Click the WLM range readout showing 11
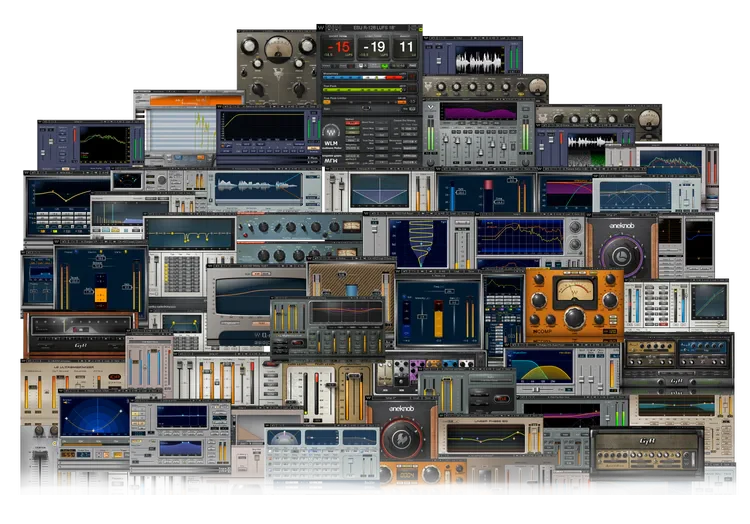The width and height of the screenshot is (750, 524). pos(405,47)
